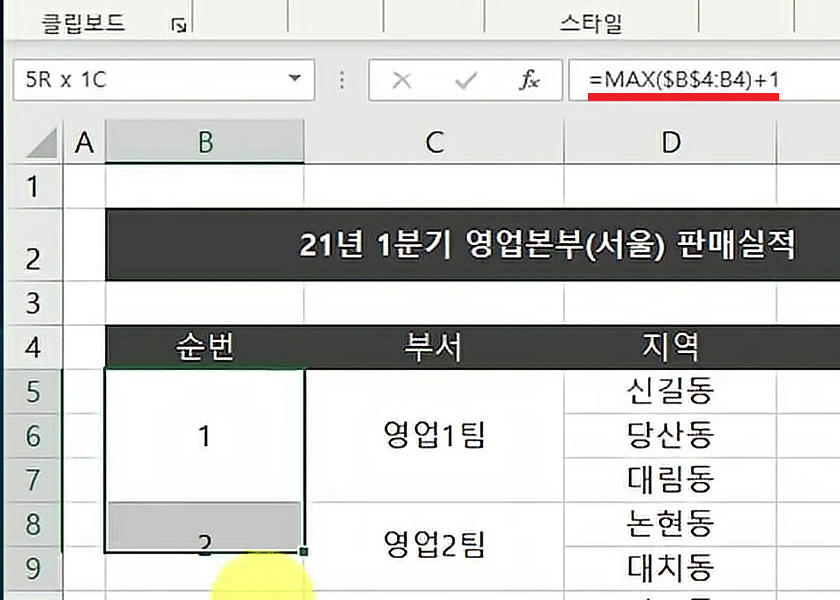Select column C header

434,142
